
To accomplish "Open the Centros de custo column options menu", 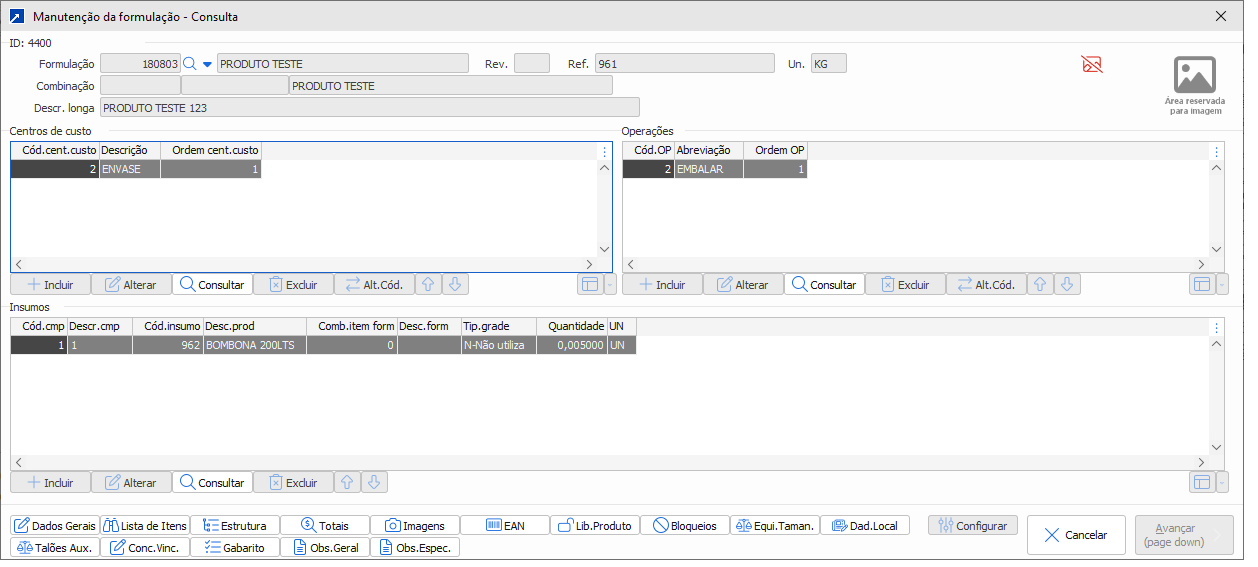I will click(604, 152).
